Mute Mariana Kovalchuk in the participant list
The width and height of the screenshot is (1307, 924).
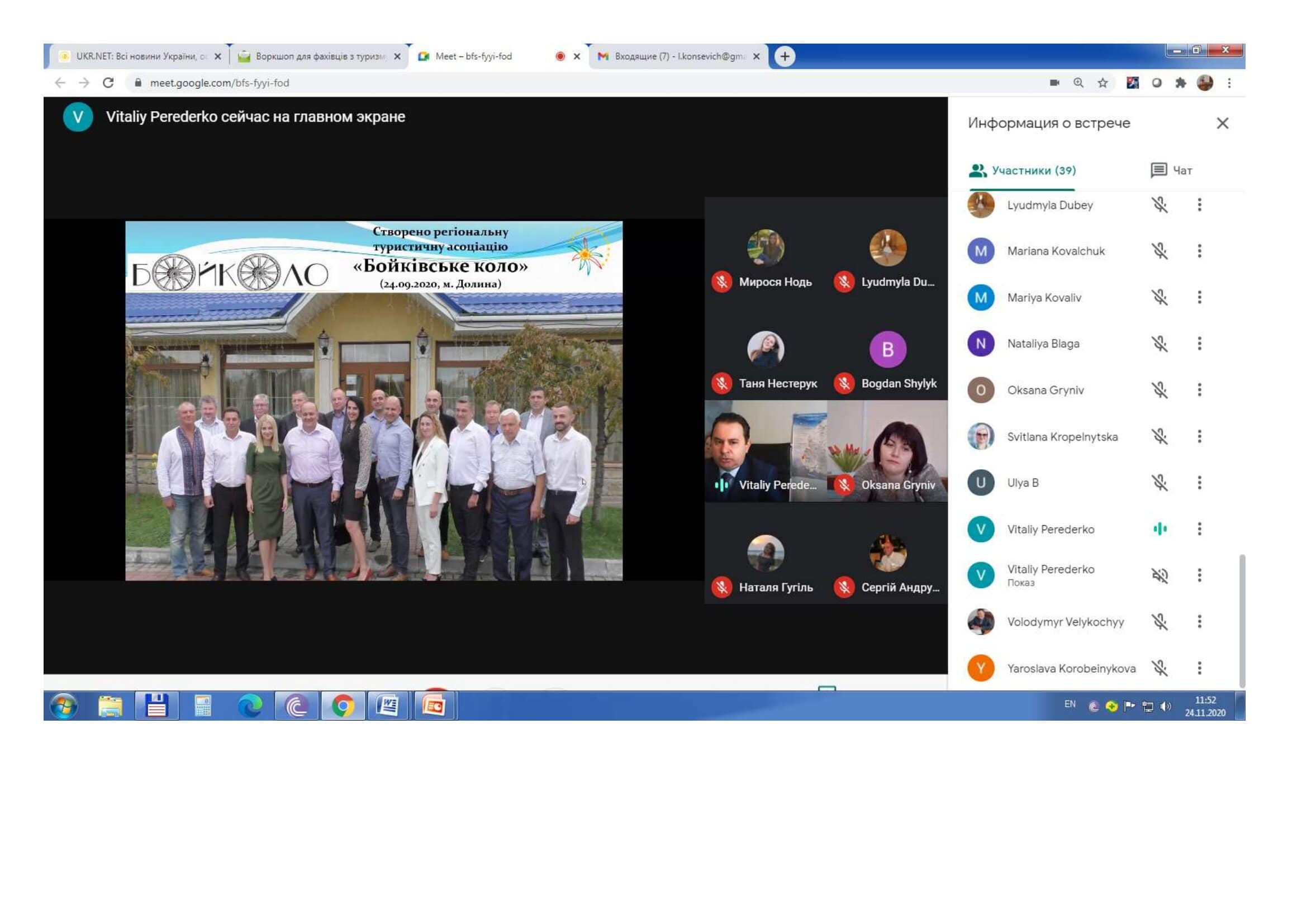tap(1159, 251)
